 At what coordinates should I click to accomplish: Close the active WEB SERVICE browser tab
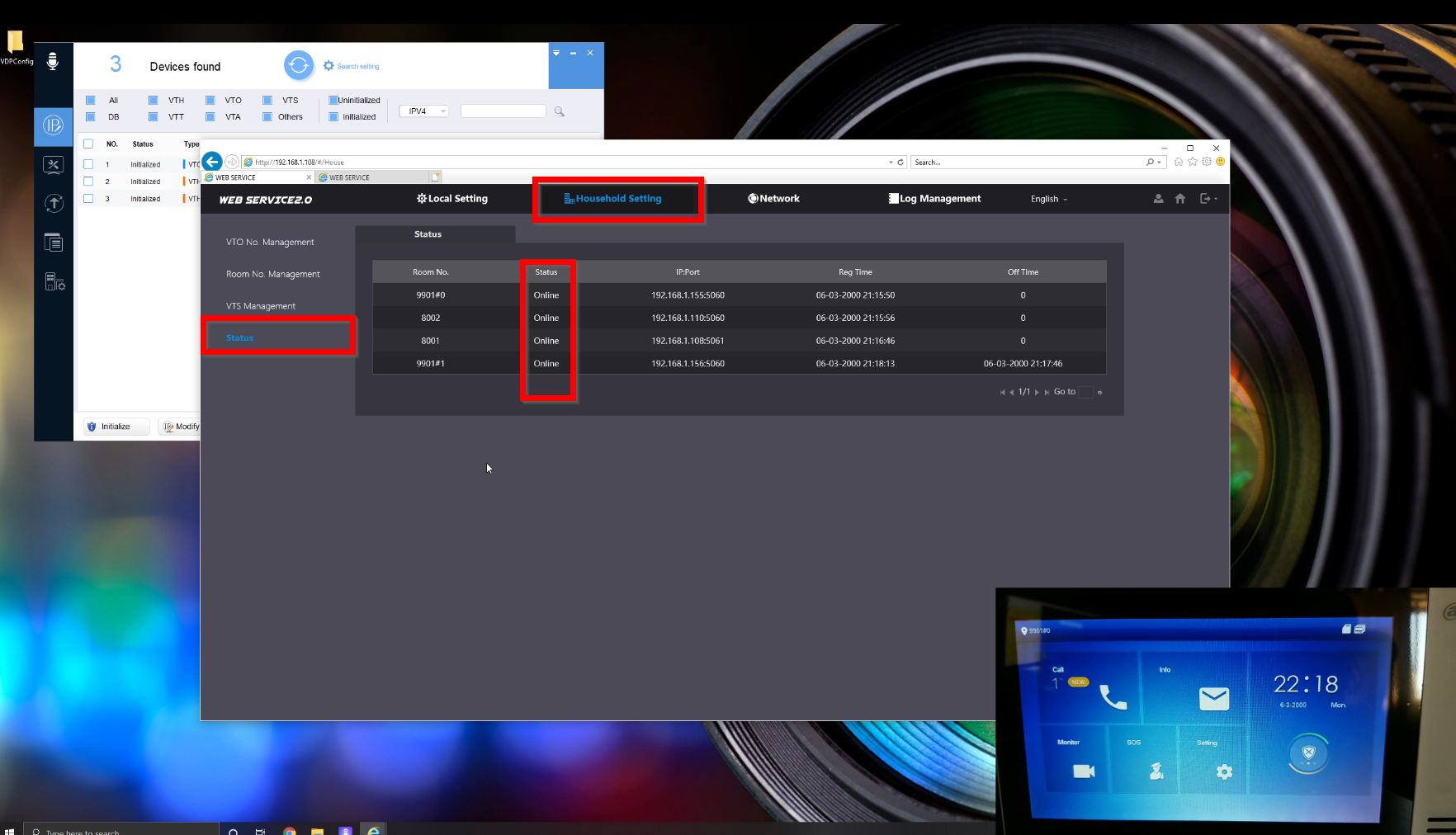tap(309, 177)
